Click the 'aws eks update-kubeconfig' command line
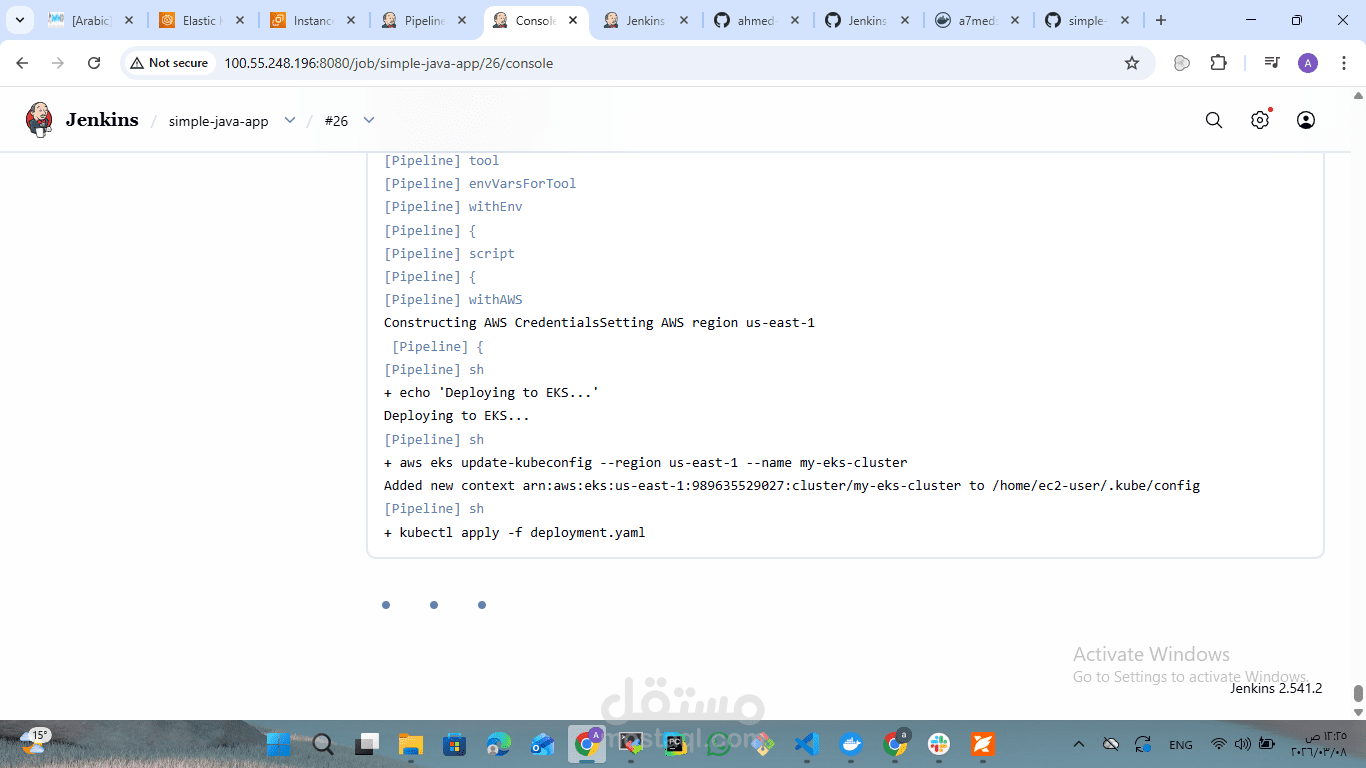The height and width of the screenshot is (768, 1366). click(x=646, y=462)
